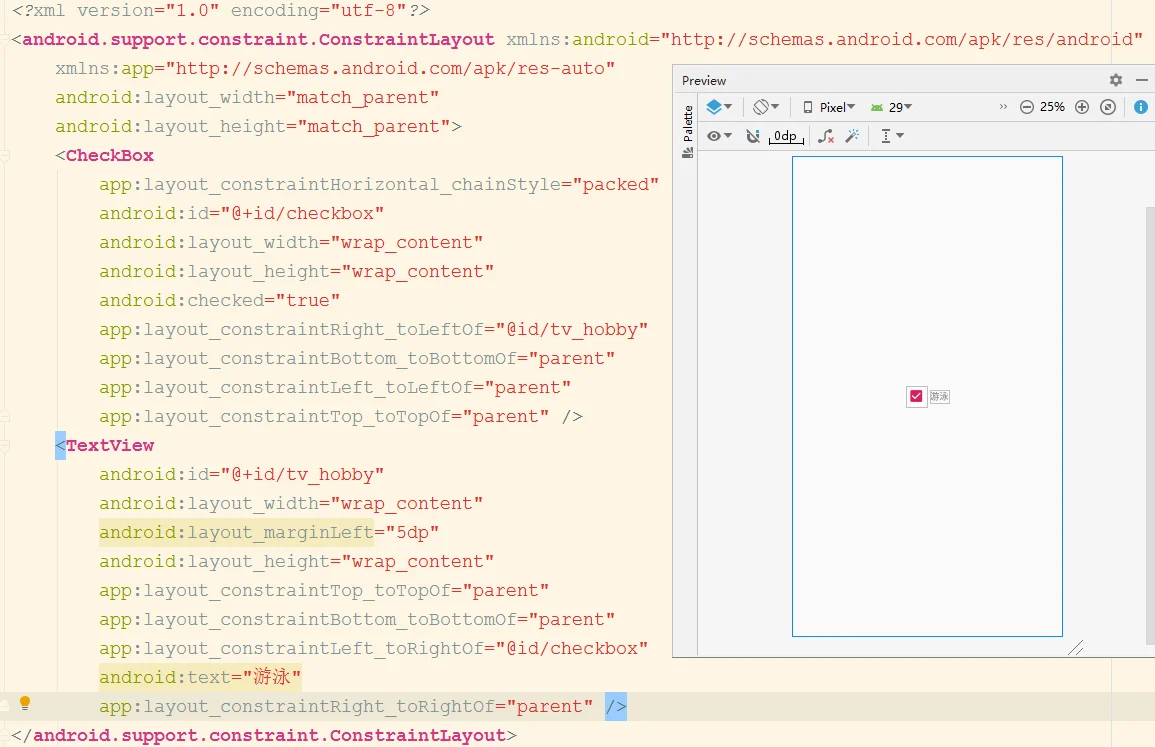Select the 游泳 text view in preview

pyautogui.click(x=939, y=396)
